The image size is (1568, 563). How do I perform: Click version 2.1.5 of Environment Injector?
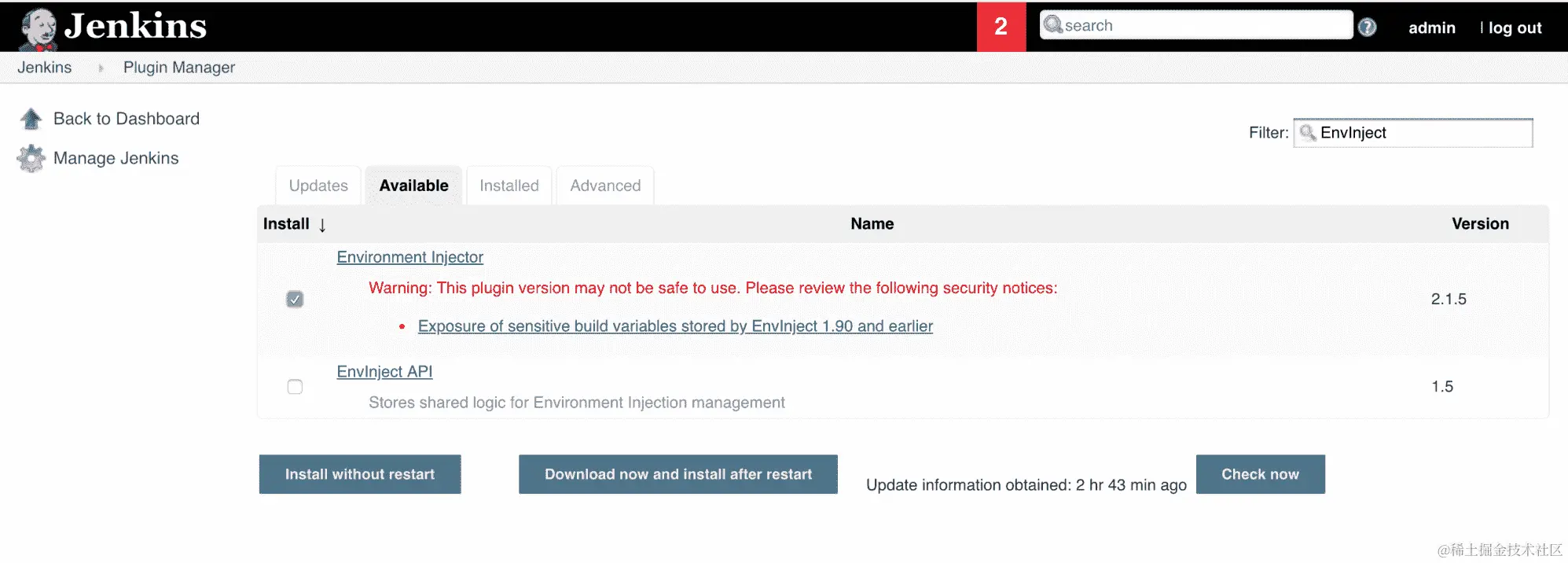coord(1449,299)
